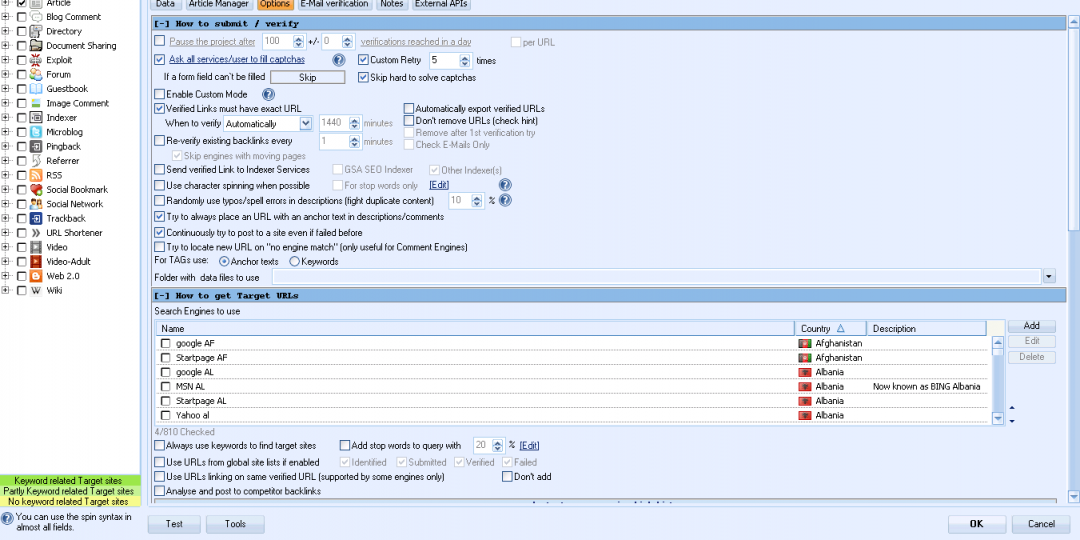Check the google AF search engine
1080x540 pixels.
click(166, 343)
